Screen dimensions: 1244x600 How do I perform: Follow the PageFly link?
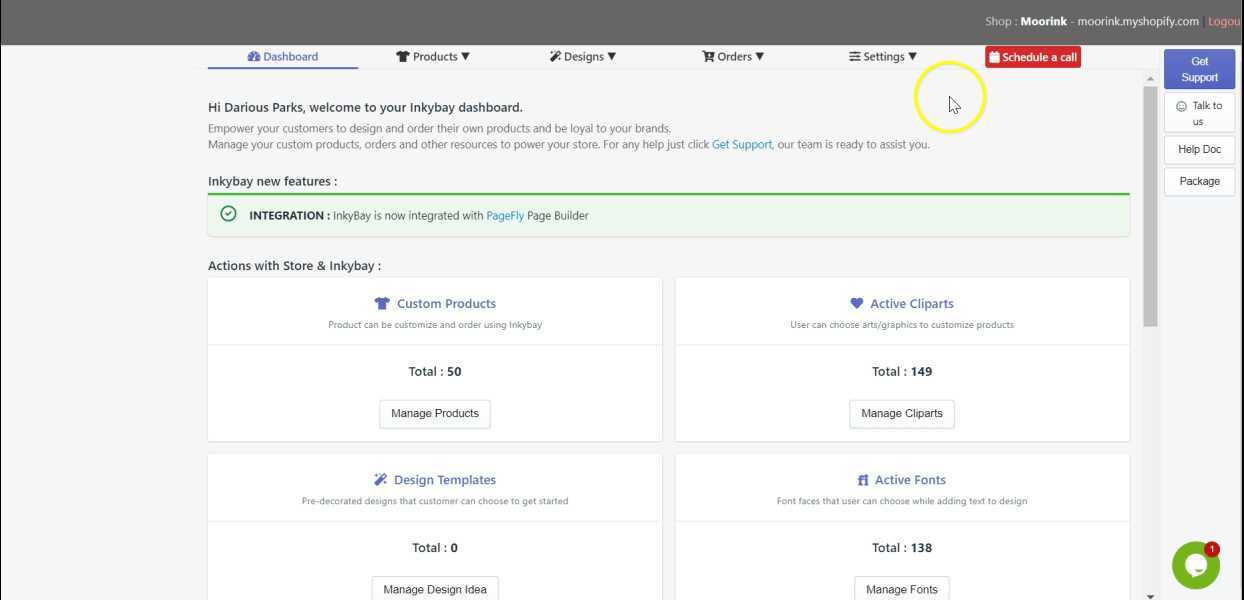coord(505,216)
